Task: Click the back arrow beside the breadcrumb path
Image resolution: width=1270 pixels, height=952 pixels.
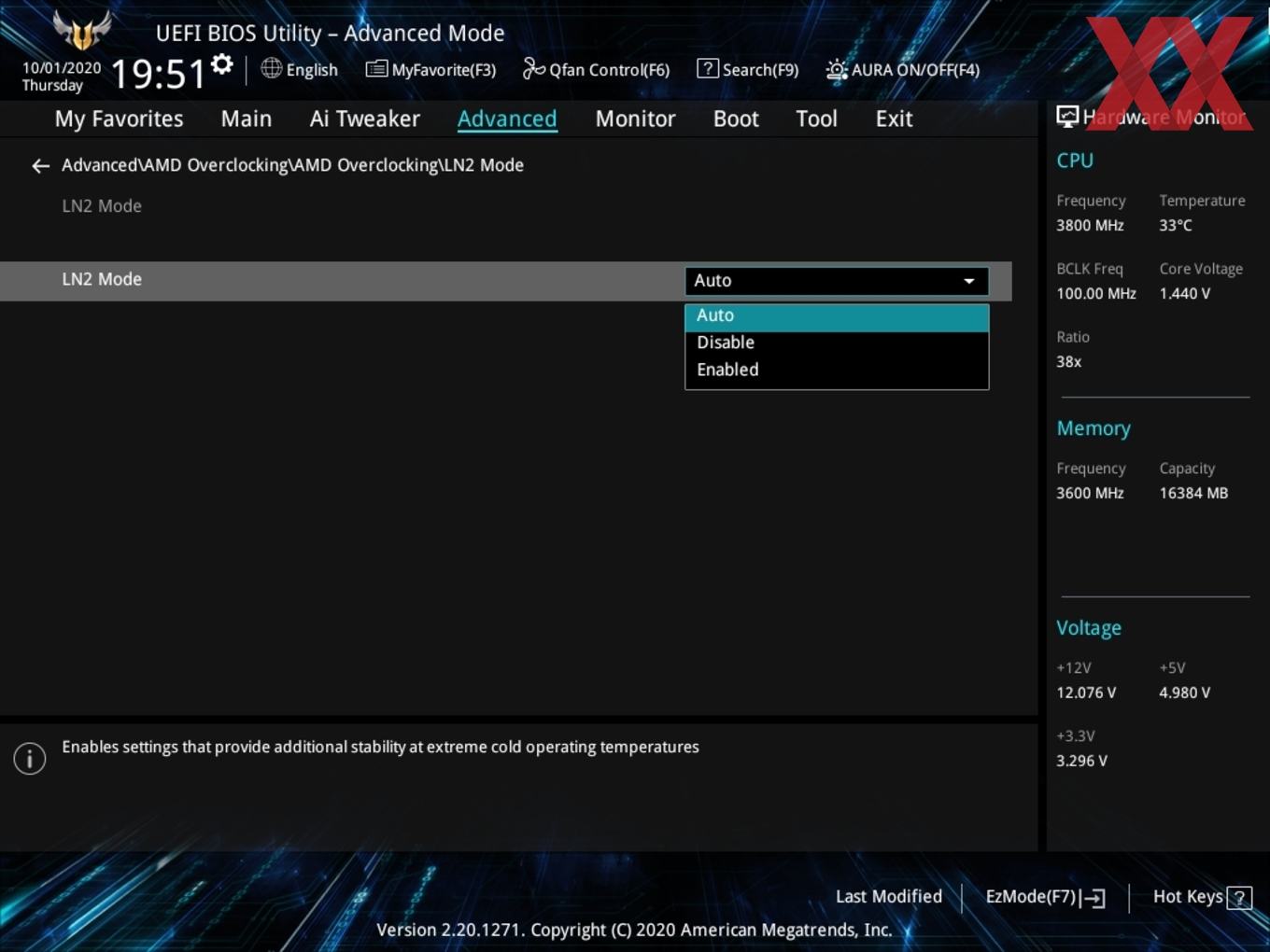Action: [x=40, y=166]
